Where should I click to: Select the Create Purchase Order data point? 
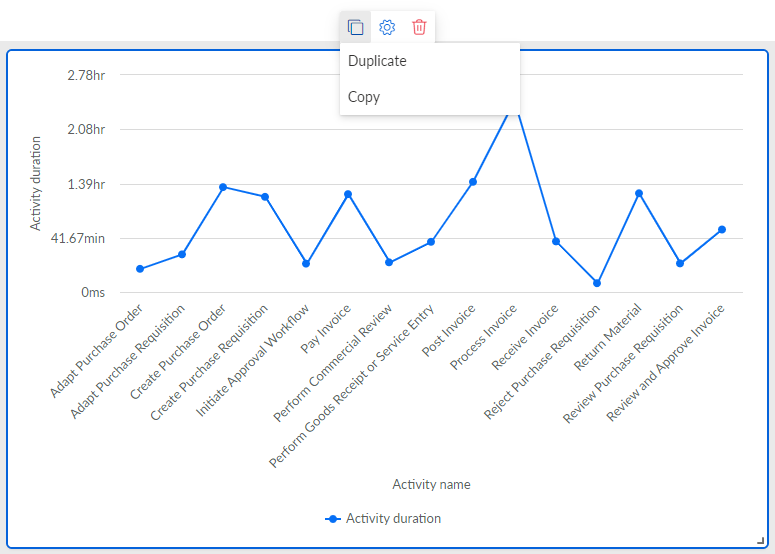[223, 187]
